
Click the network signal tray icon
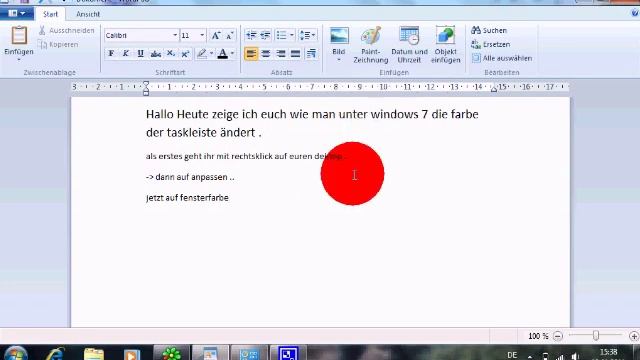click(560, 357)
